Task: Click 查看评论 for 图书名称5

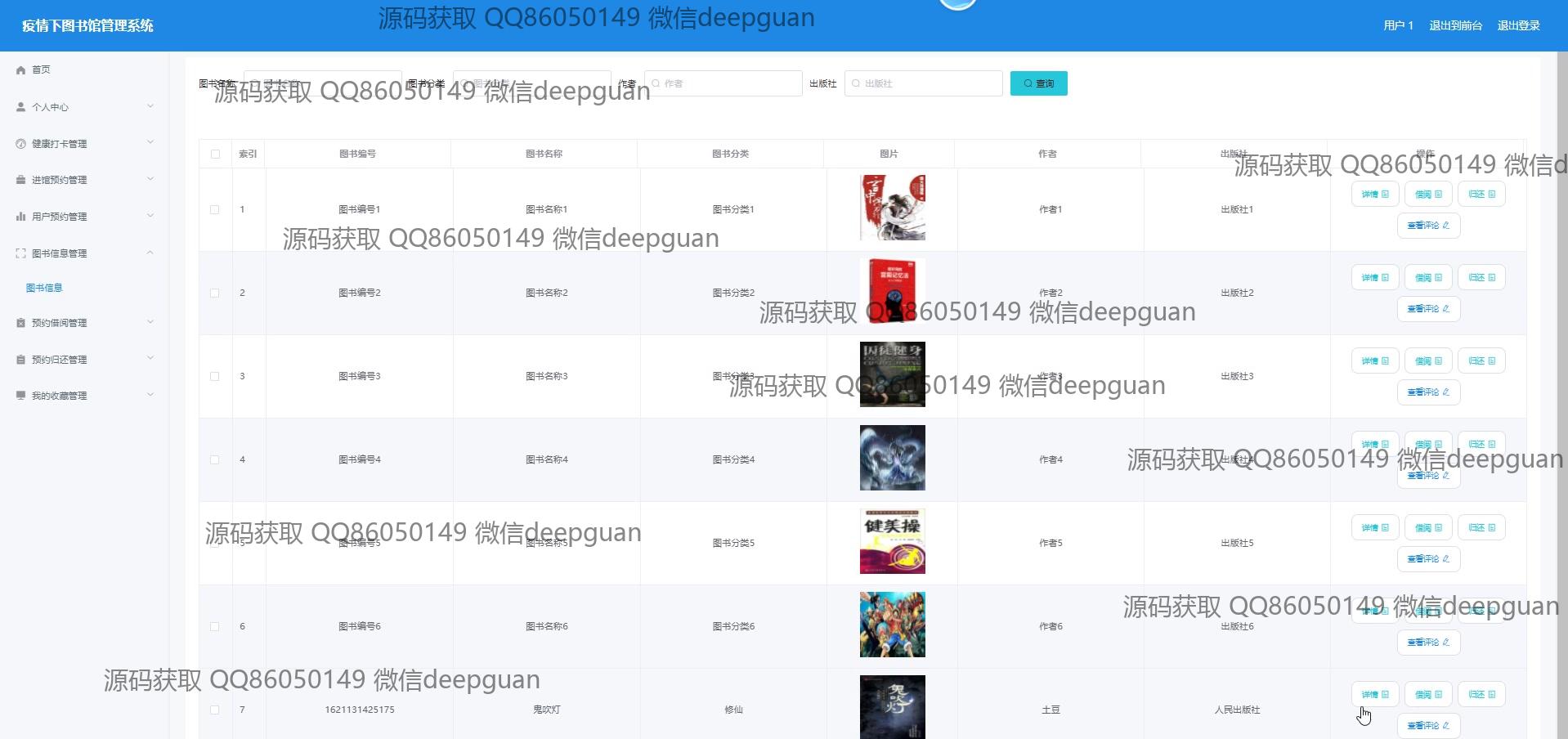Action: pyautogui.click(x=1428, y=559)
